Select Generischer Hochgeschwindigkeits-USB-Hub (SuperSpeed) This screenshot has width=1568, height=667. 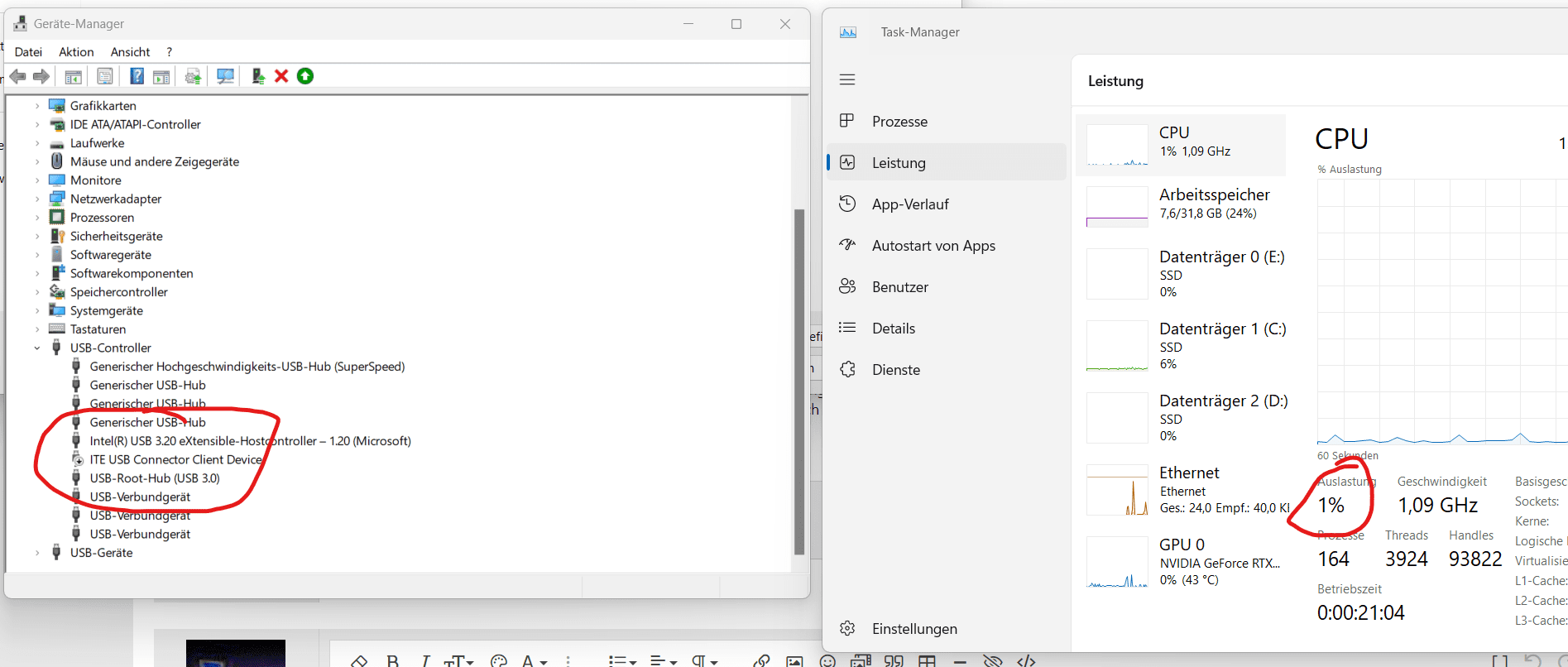pyautogui.click(x=247, y=367)
